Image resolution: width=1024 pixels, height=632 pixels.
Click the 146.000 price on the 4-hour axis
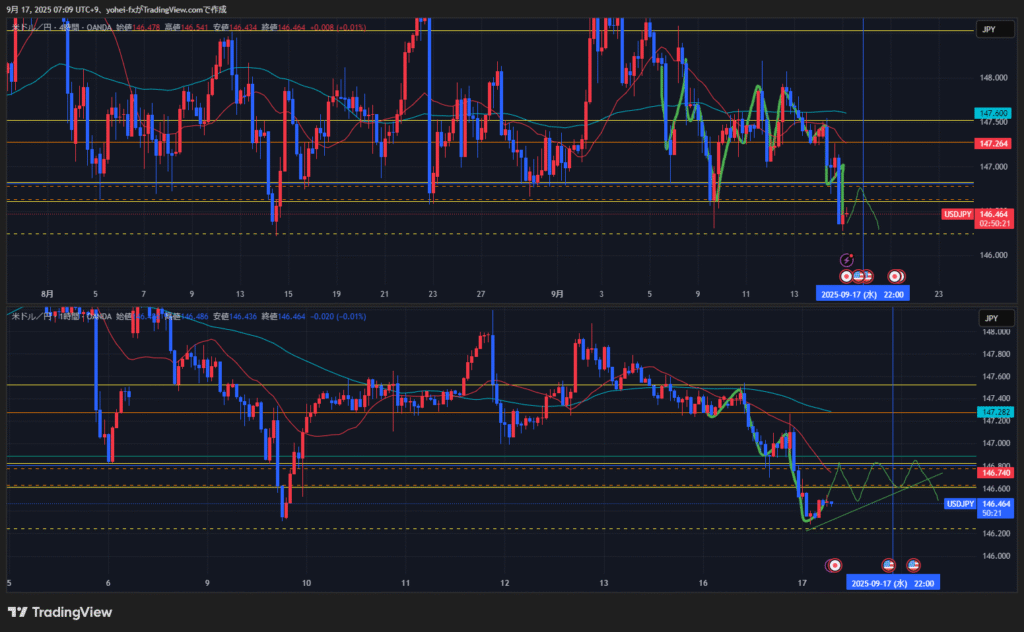pos(993,255)
